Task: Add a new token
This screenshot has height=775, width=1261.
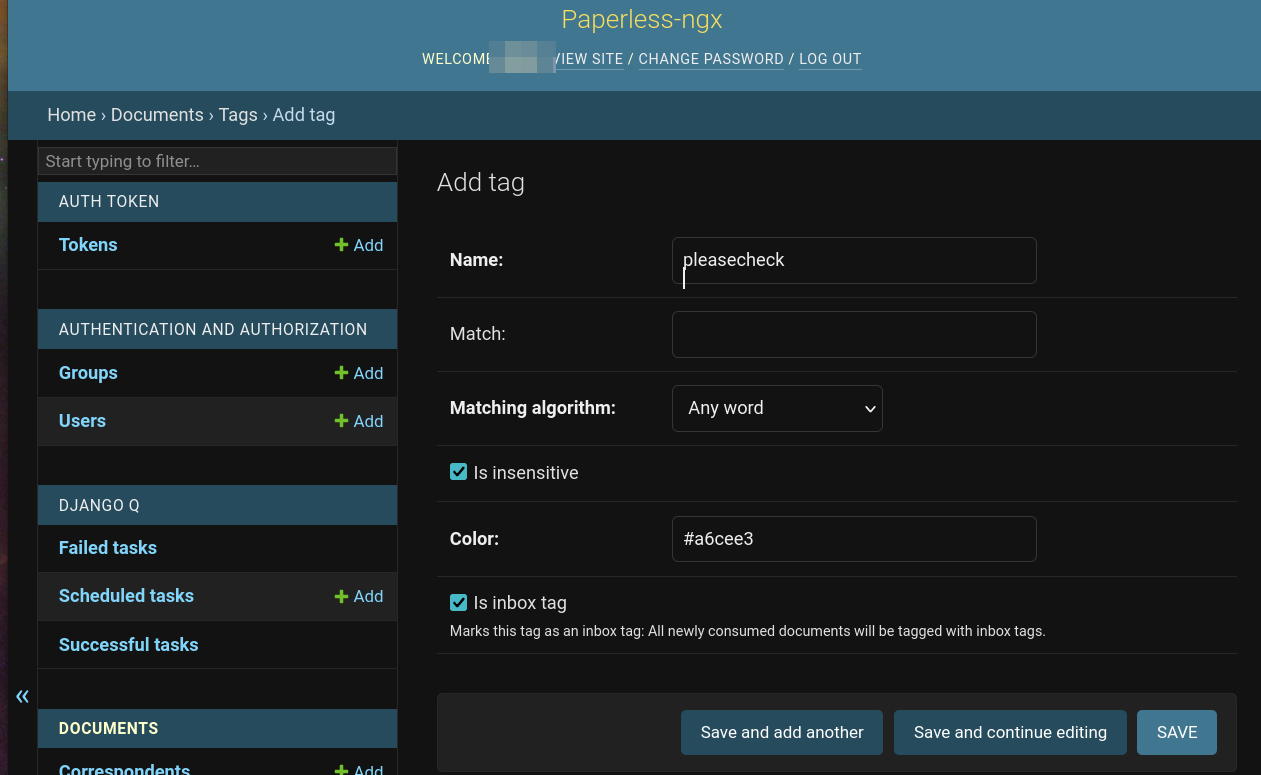Action: [358, 245]
